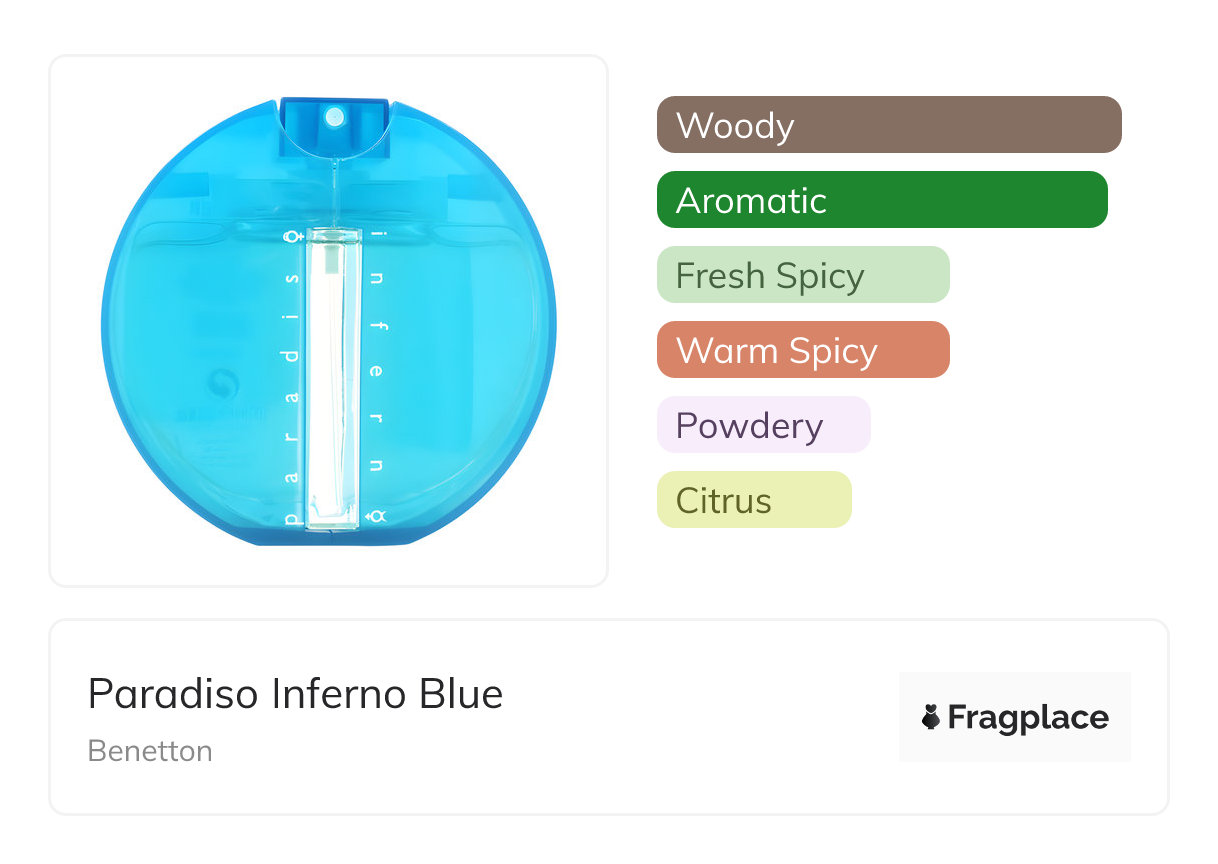Viewport: 1218px width, 864px height.
Task: Select the Powdery accord bar
Action: 764,425
